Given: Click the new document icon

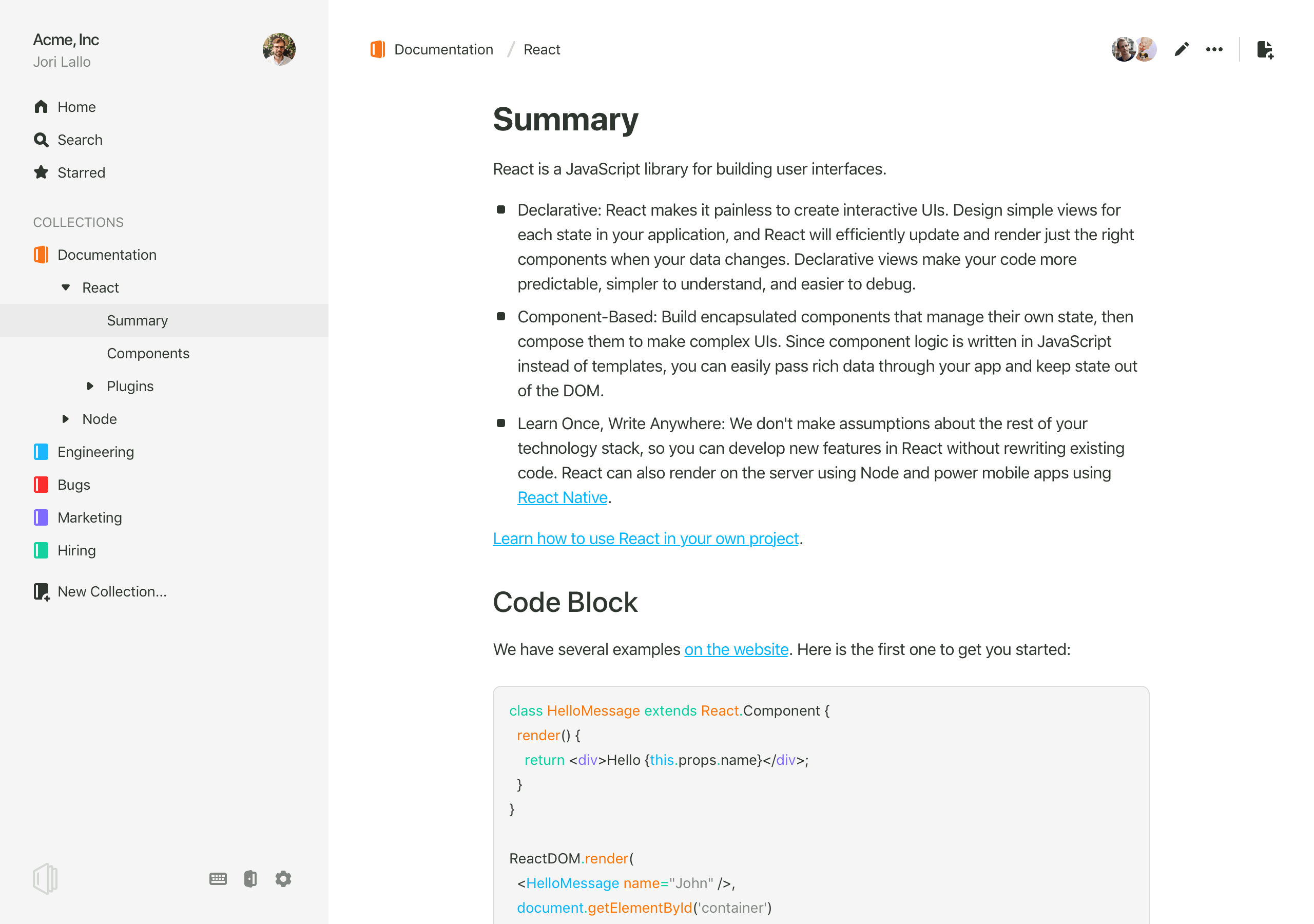Looking at the screenshot, I should click(x=1265, y=49).
